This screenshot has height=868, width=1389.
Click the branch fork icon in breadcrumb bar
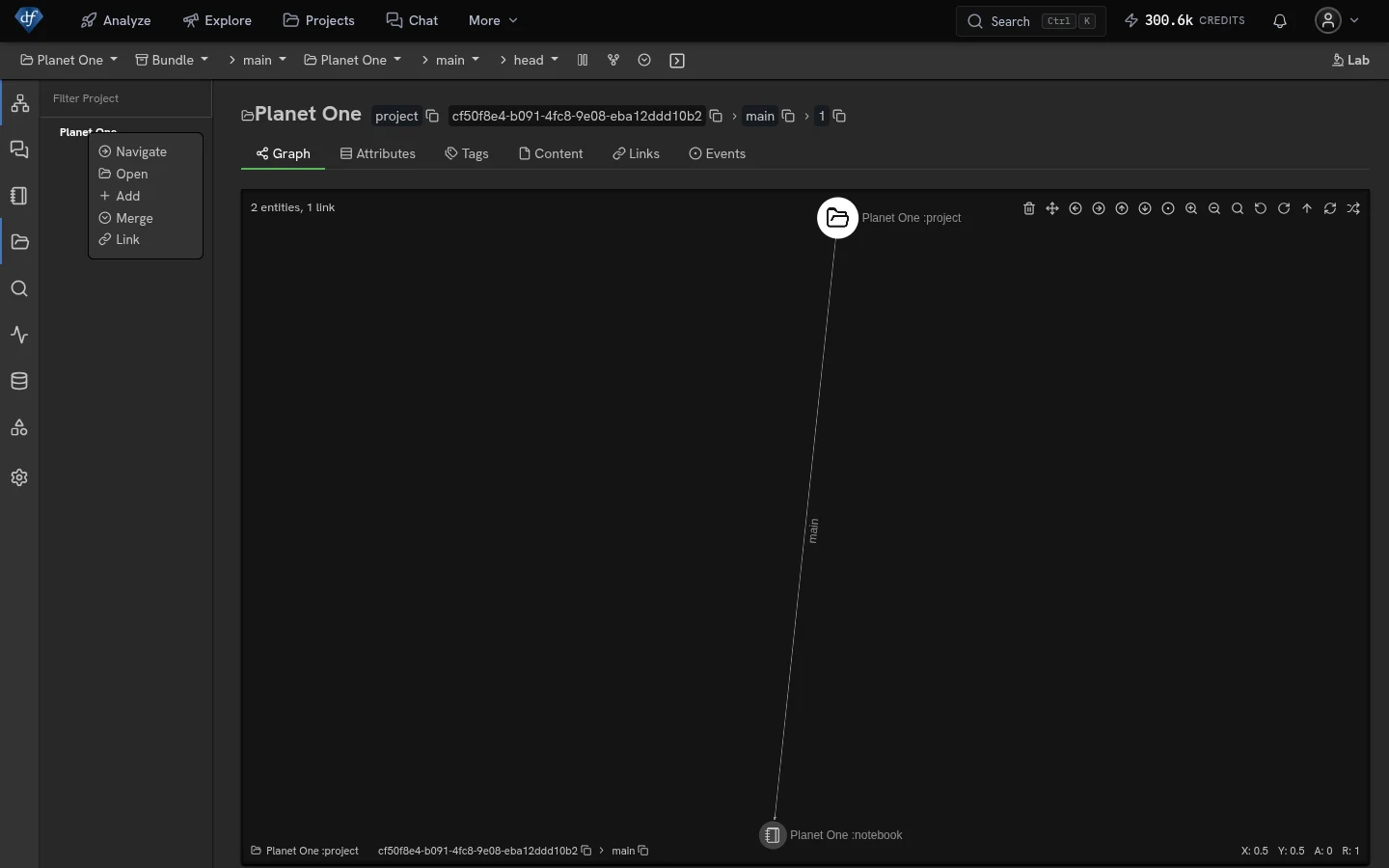coord(613,60)
